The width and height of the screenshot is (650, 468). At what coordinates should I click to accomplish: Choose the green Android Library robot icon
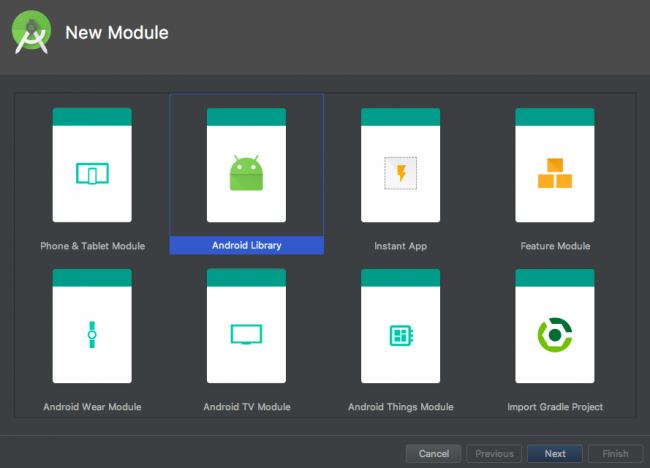pos(246,173)
